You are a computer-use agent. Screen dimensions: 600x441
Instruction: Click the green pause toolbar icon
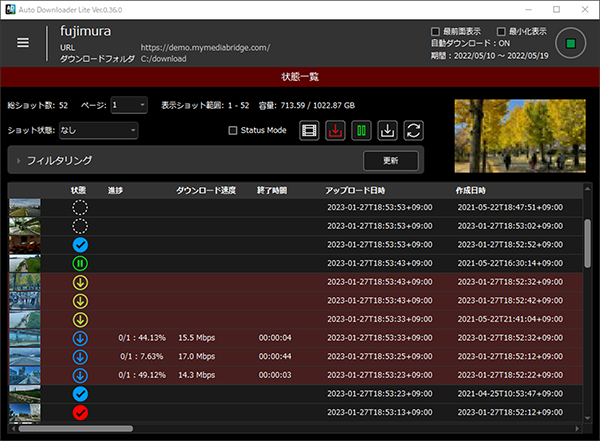click(x=360, y=130)
